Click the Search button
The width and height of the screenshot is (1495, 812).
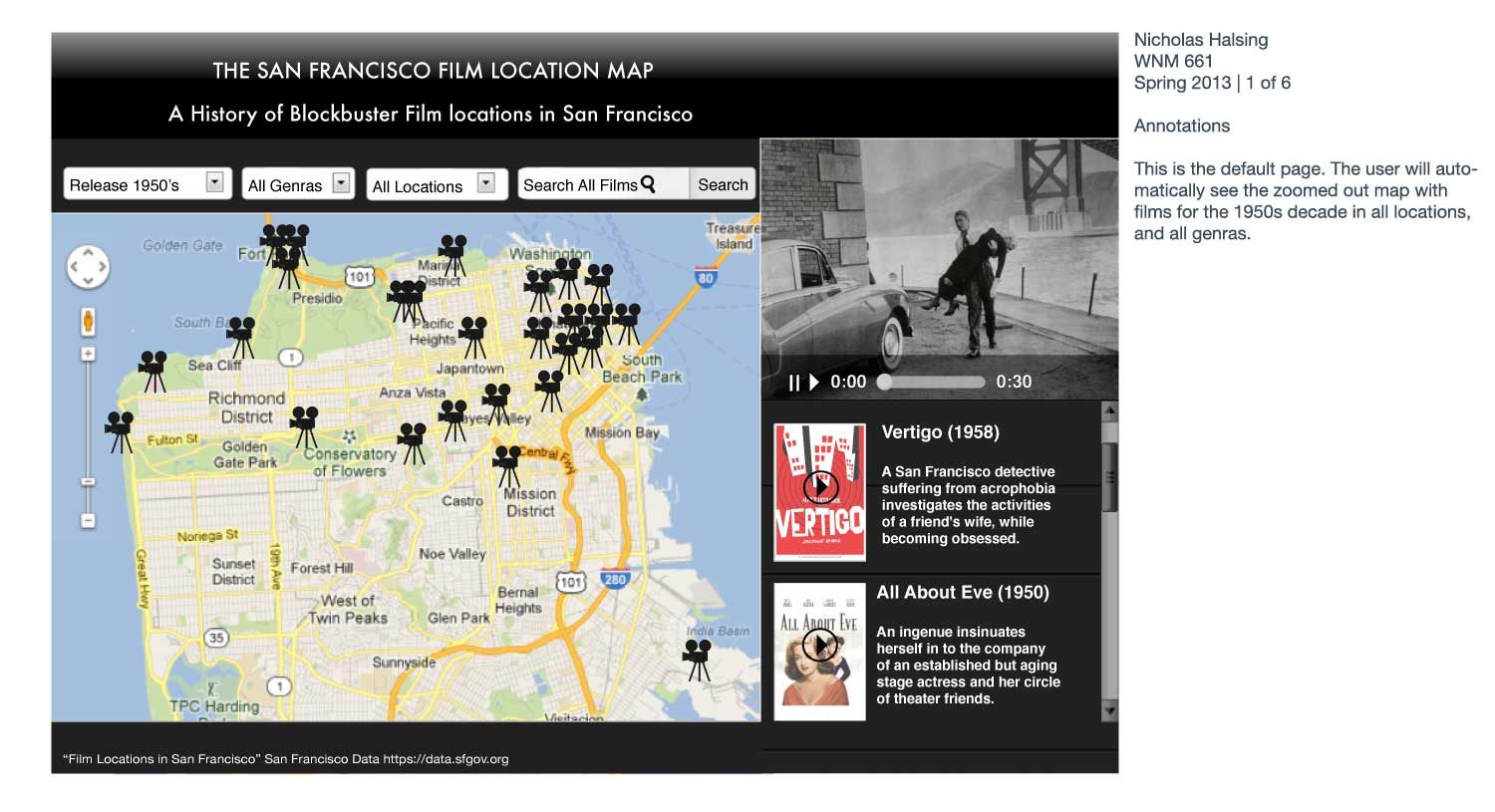[x=723, y=184]
